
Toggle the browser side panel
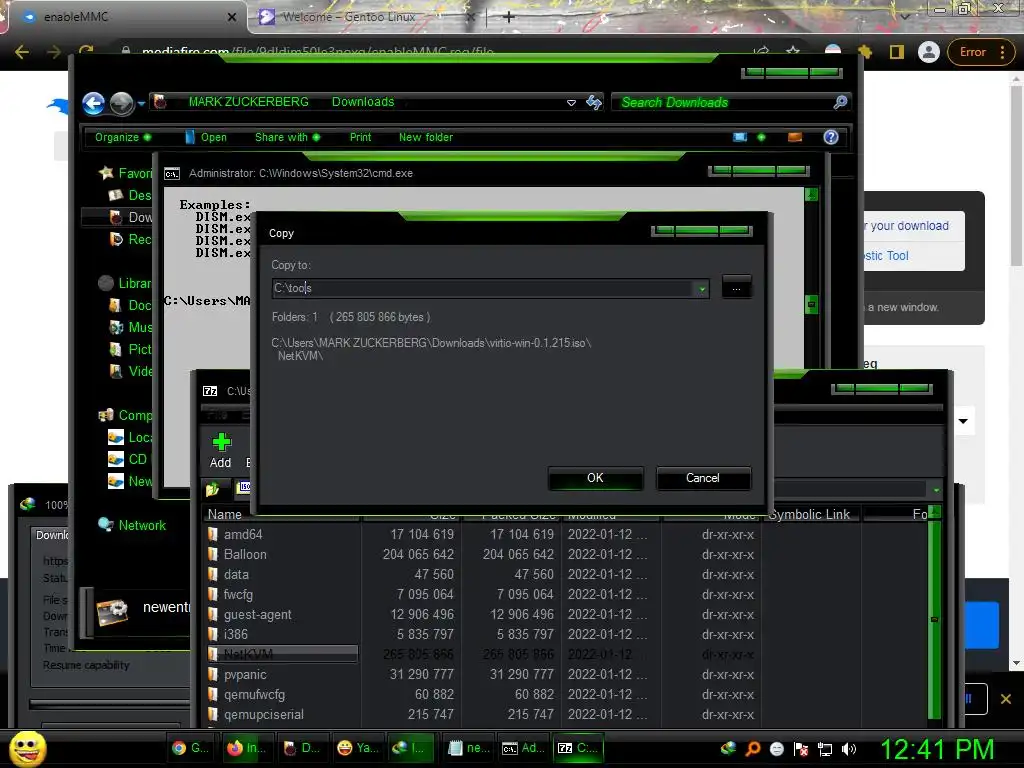(x=897, y=52)
